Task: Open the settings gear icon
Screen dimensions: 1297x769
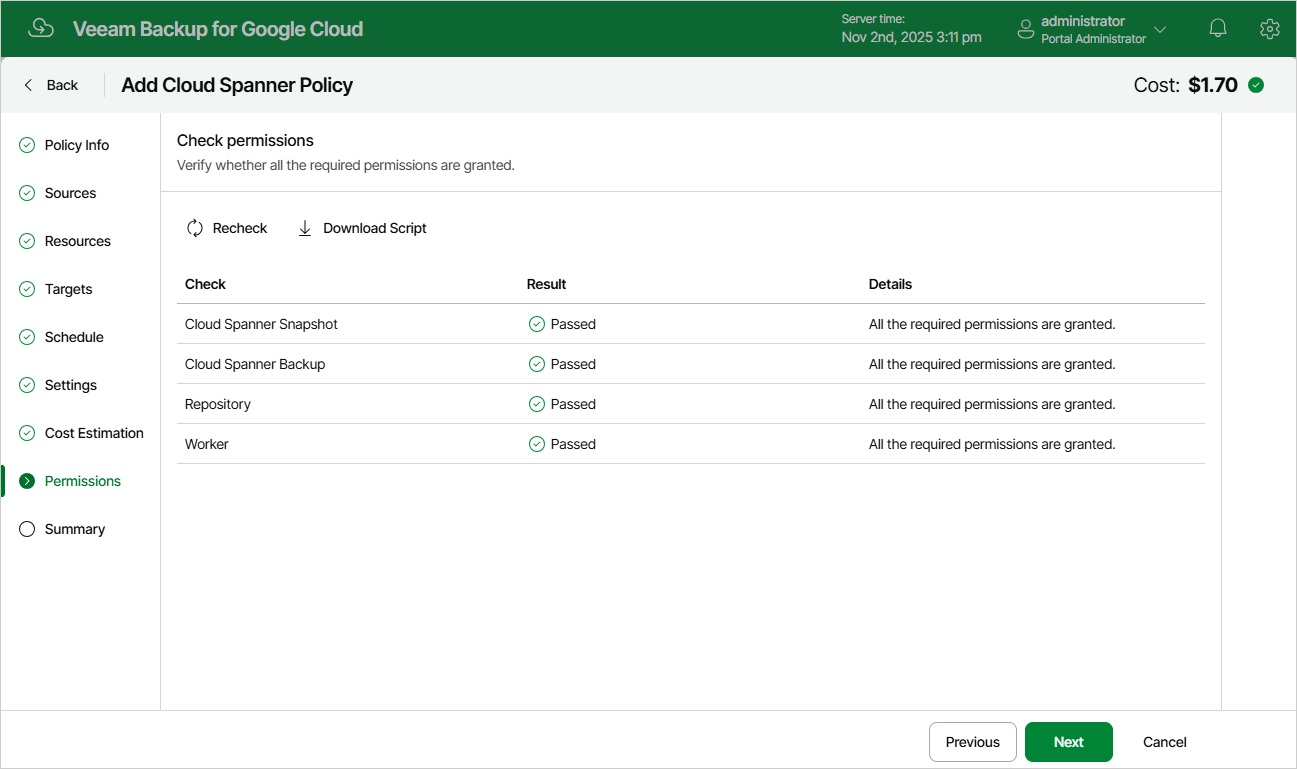Action: pyautogui.click(x=1270, y=29)
